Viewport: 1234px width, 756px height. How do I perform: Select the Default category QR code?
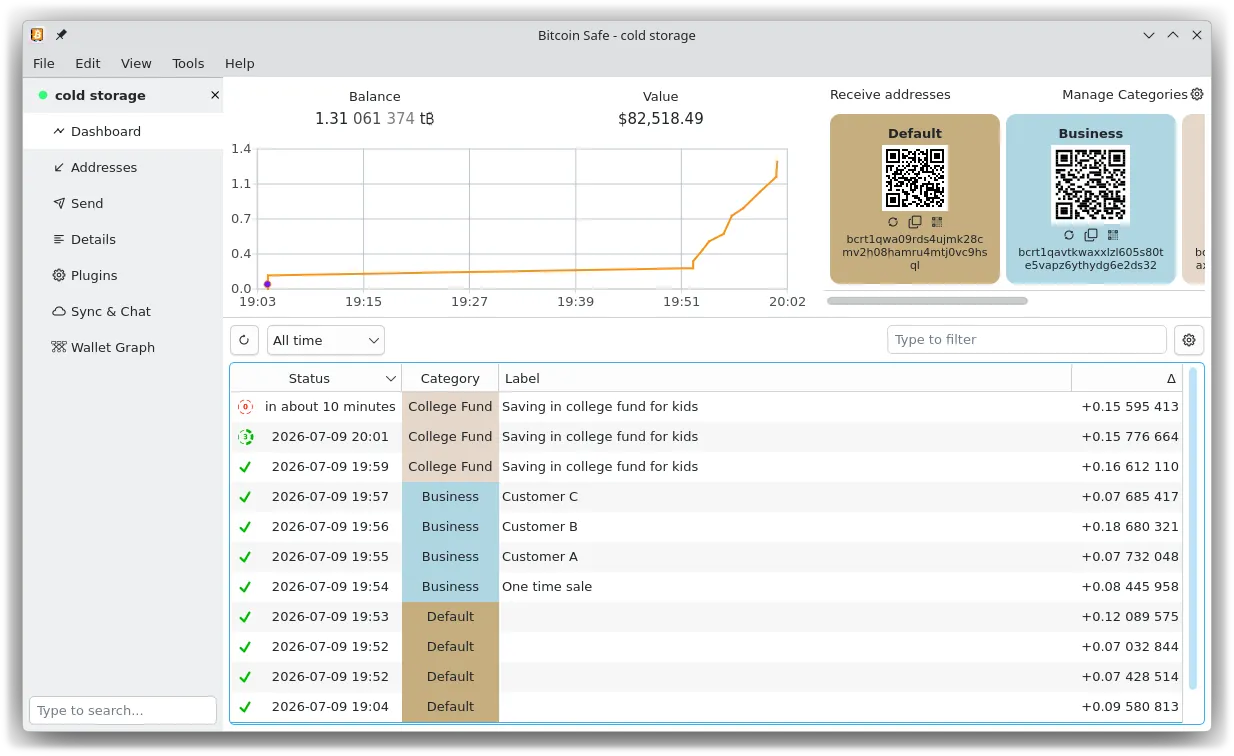point(915,179)
